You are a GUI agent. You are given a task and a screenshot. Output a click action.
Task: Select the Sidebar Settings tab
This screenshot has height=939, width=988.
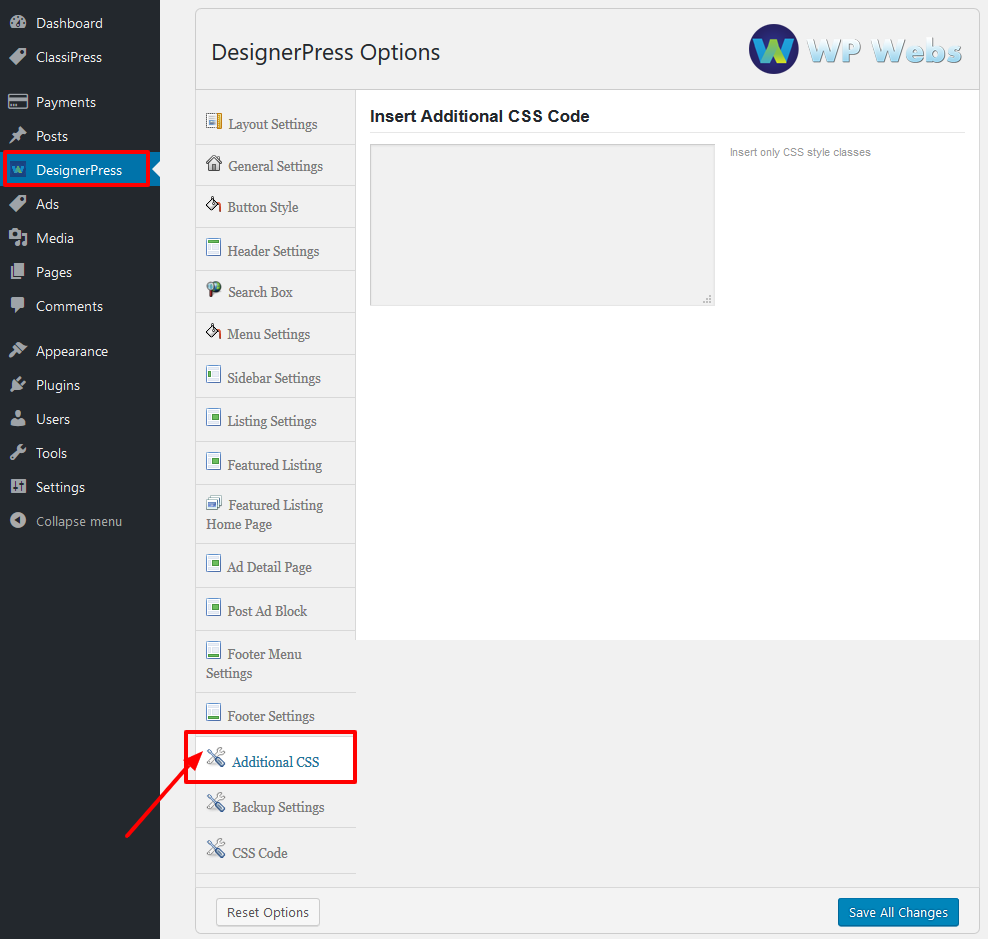275,377
